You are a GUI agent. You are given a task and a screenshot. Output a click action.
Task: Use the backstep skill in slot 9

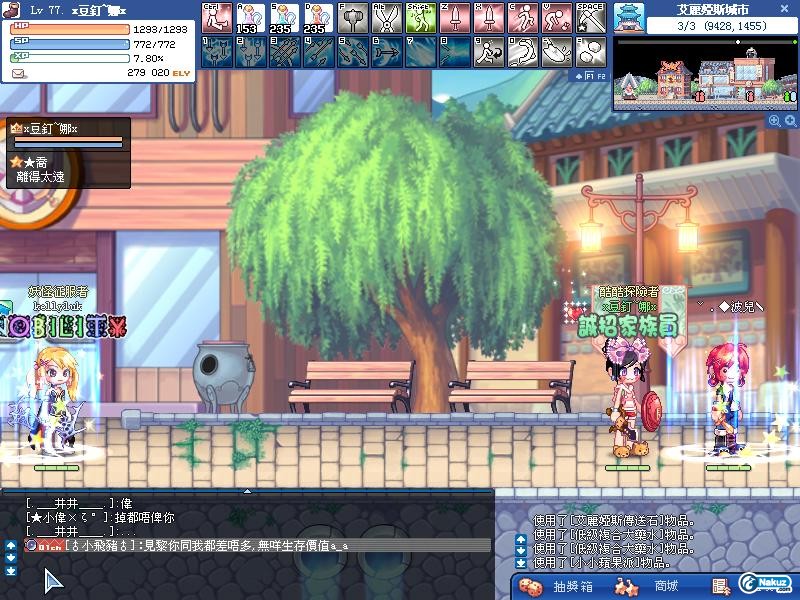point(489,52)
